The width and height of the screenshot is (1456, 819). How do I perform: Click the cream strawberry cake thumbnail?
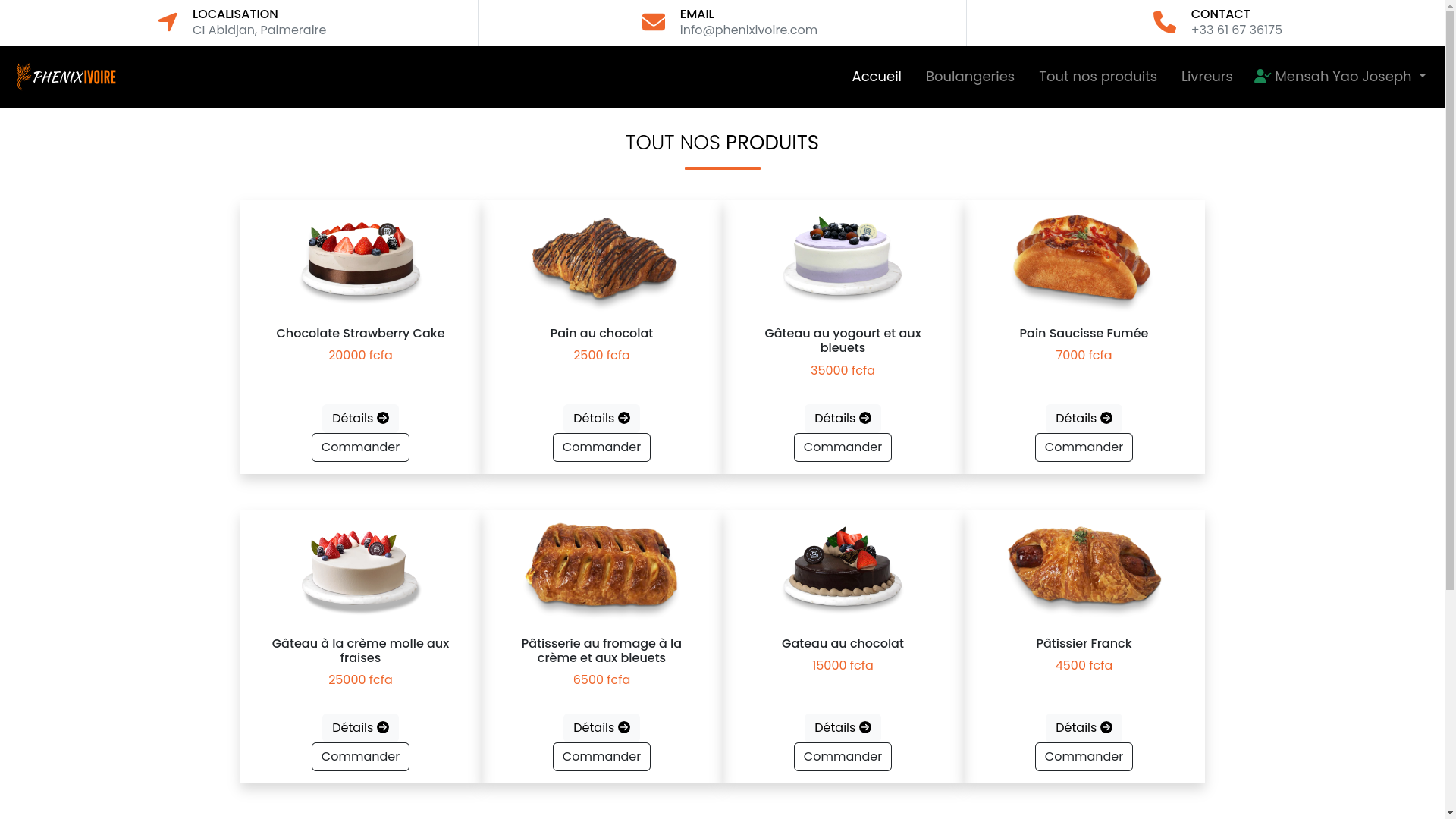(x=360, y=569)
